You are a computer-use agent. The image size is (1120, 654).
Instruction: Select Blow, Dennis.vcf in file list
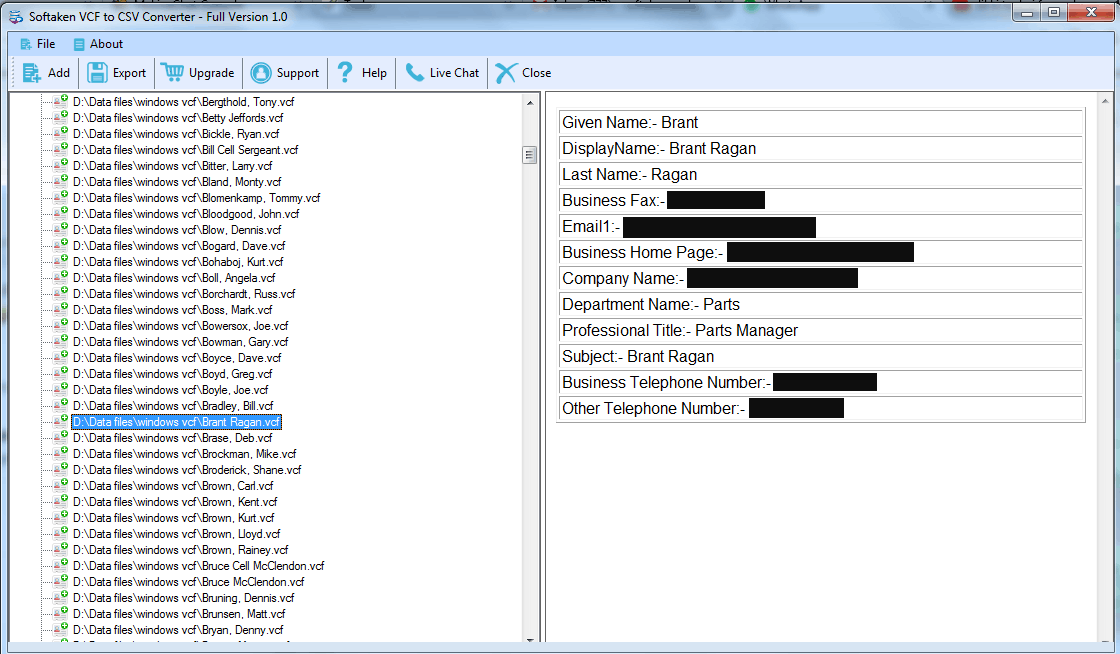click(177, 230)
